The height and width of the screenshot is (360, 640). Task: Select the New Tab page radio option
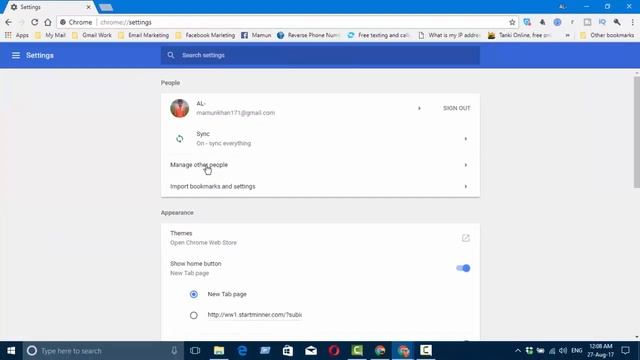click(x=193, y=294)
